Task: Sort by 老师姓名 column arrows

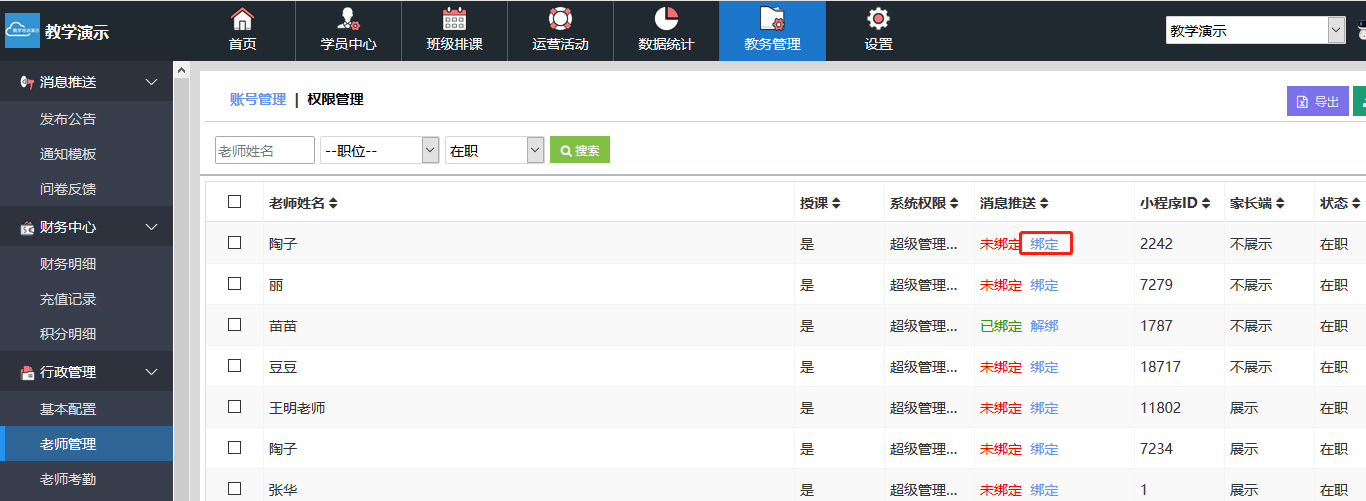Action: point(333,203)
